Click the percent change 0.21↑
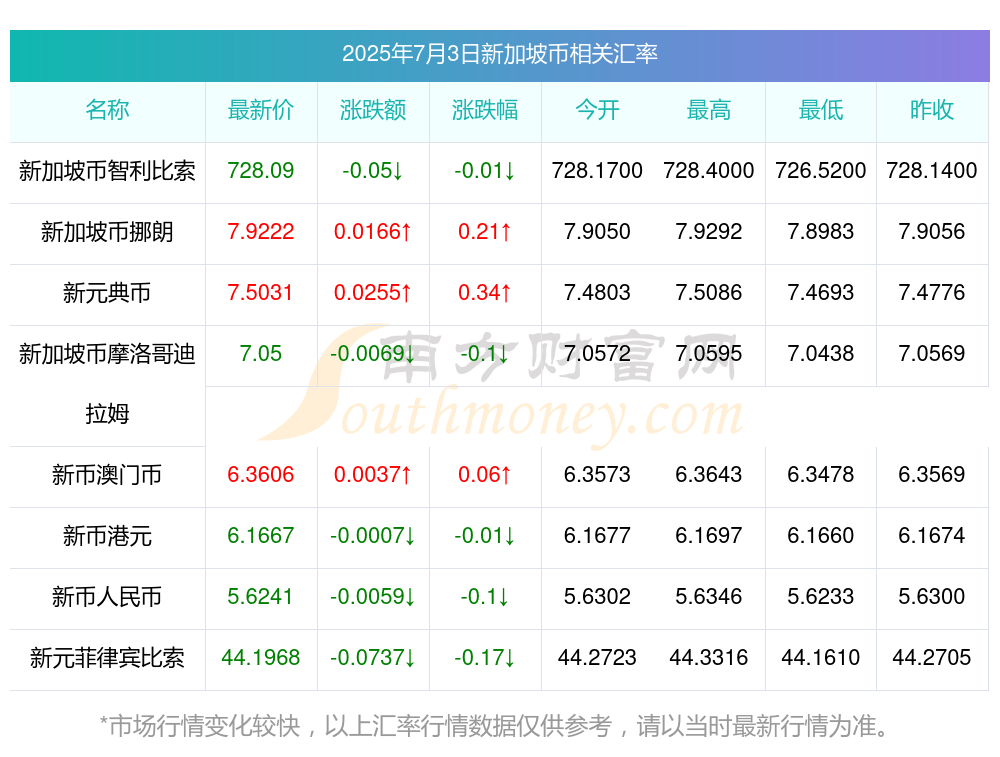 (x=485, y=232)
